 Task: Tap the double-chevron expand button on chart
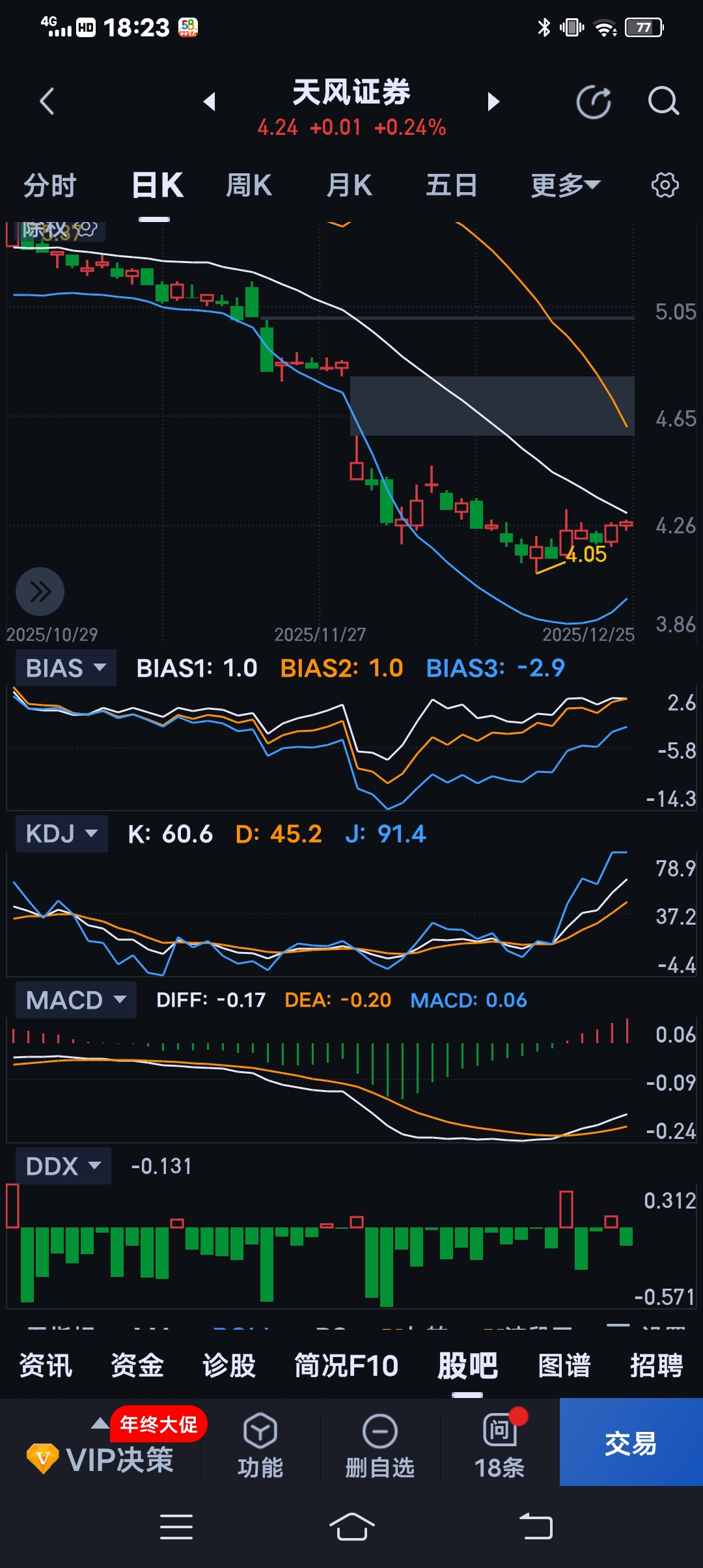coord(40,592)
